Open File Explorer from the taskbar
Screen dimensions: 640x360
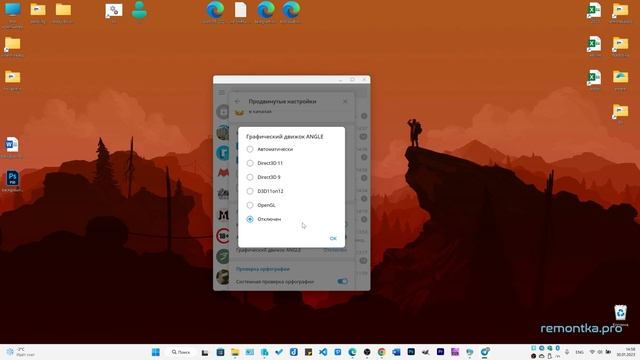pyautogui.click(x=235, y=352)
